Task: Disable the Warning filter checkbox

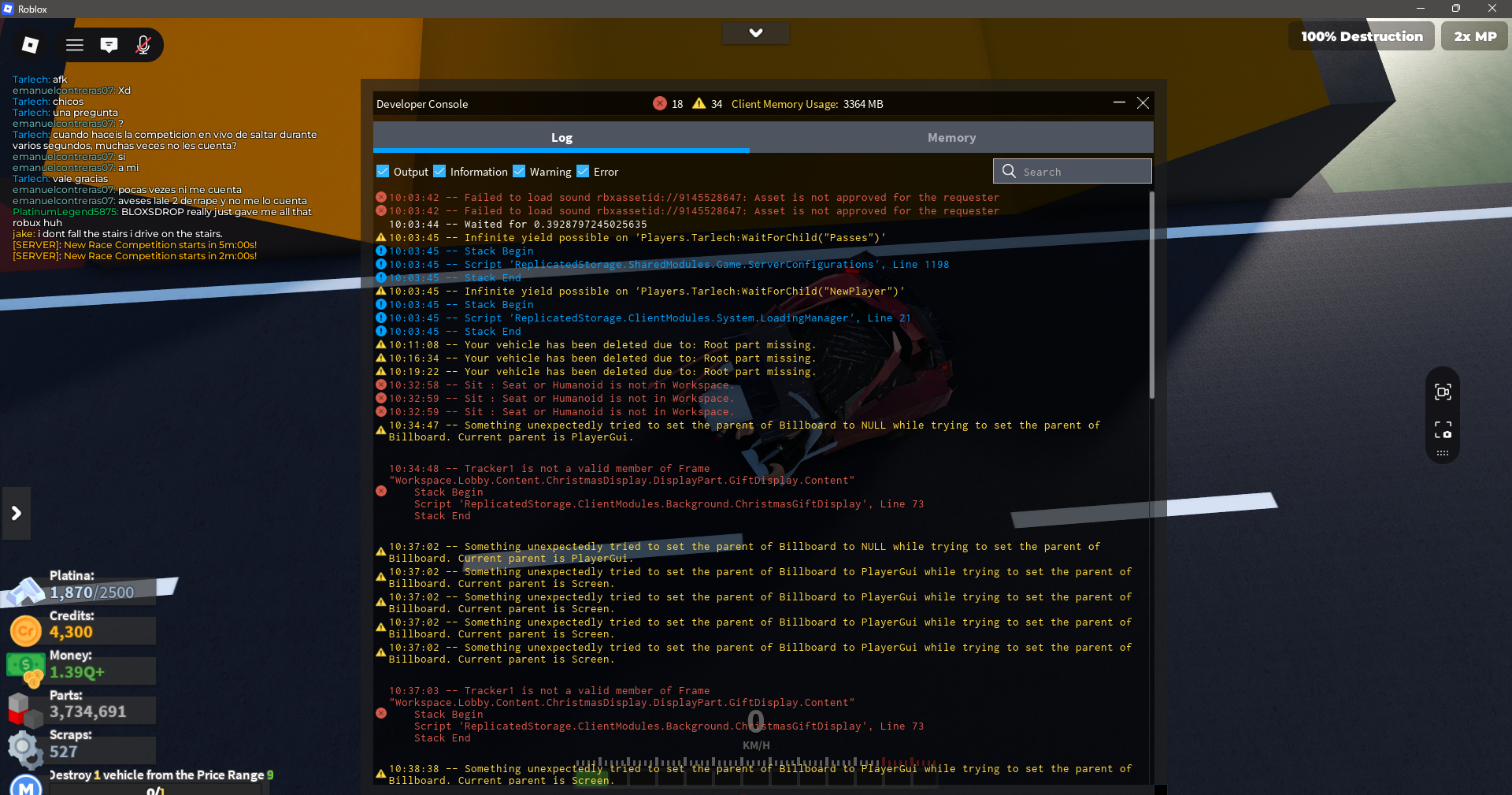Action: point(519,171)
